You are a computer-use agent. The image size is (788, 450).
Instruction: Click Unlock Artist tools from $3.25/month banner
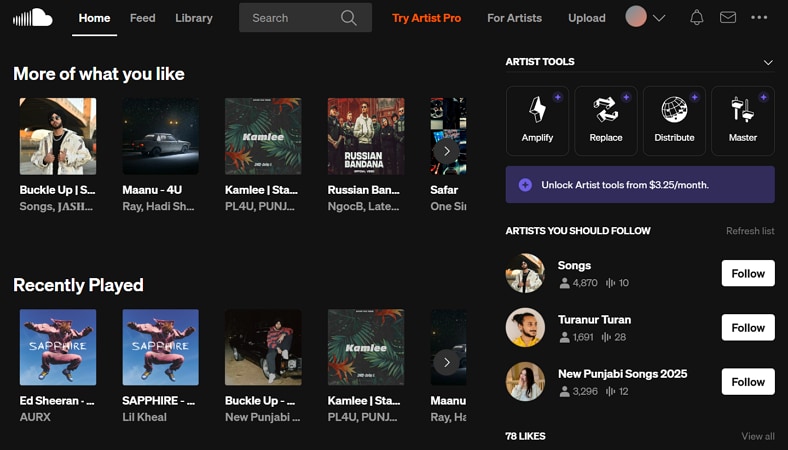640,185
